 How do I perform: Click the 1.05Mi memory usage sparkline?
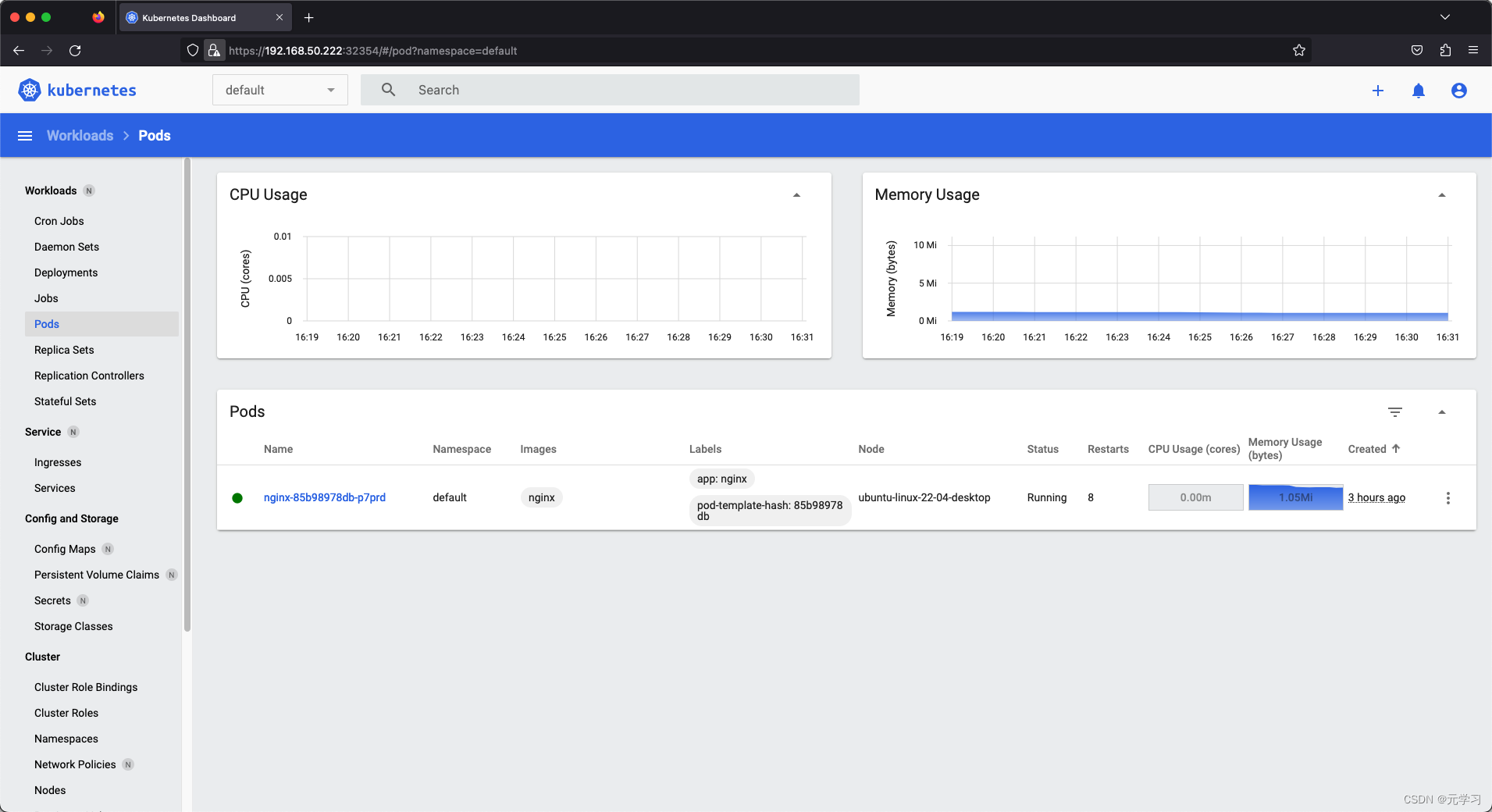(1296, 497)
